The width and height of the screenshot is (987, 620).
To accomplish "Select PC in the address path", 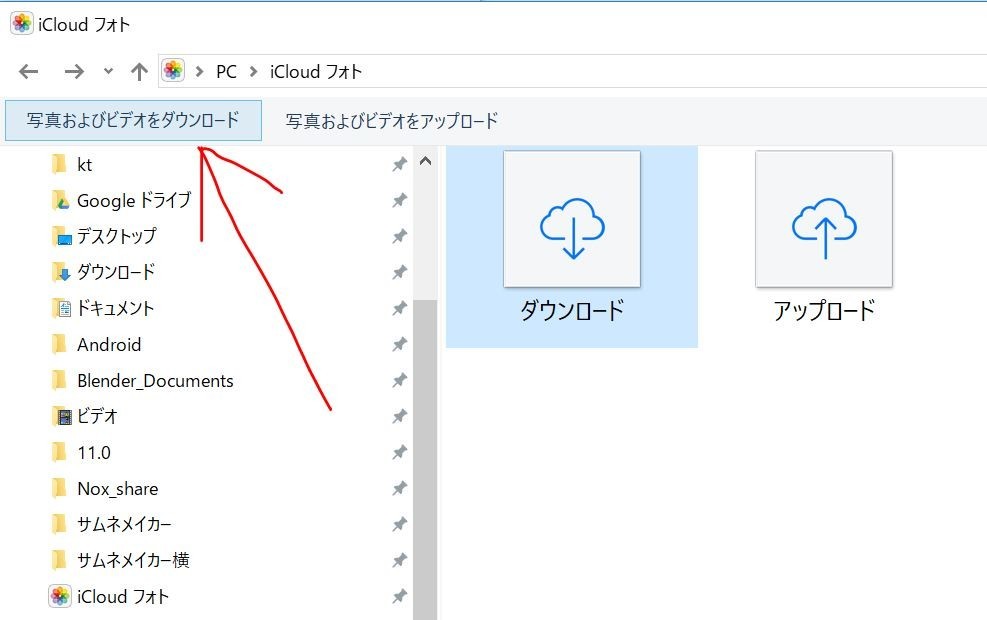I will pyautogui.click(x=226, y=72).
